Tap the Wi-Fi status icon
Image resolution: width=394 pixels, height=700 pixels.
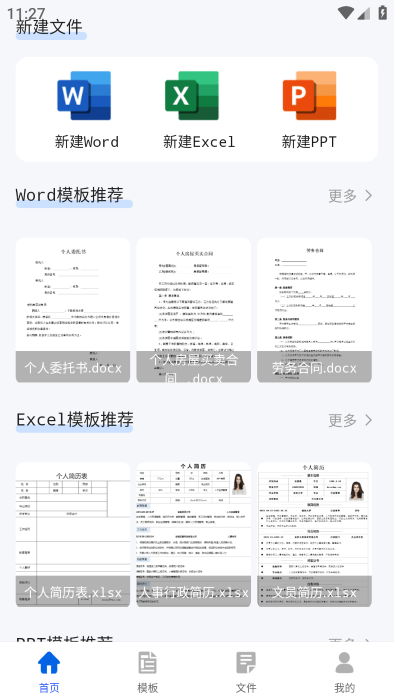[346, 12]
